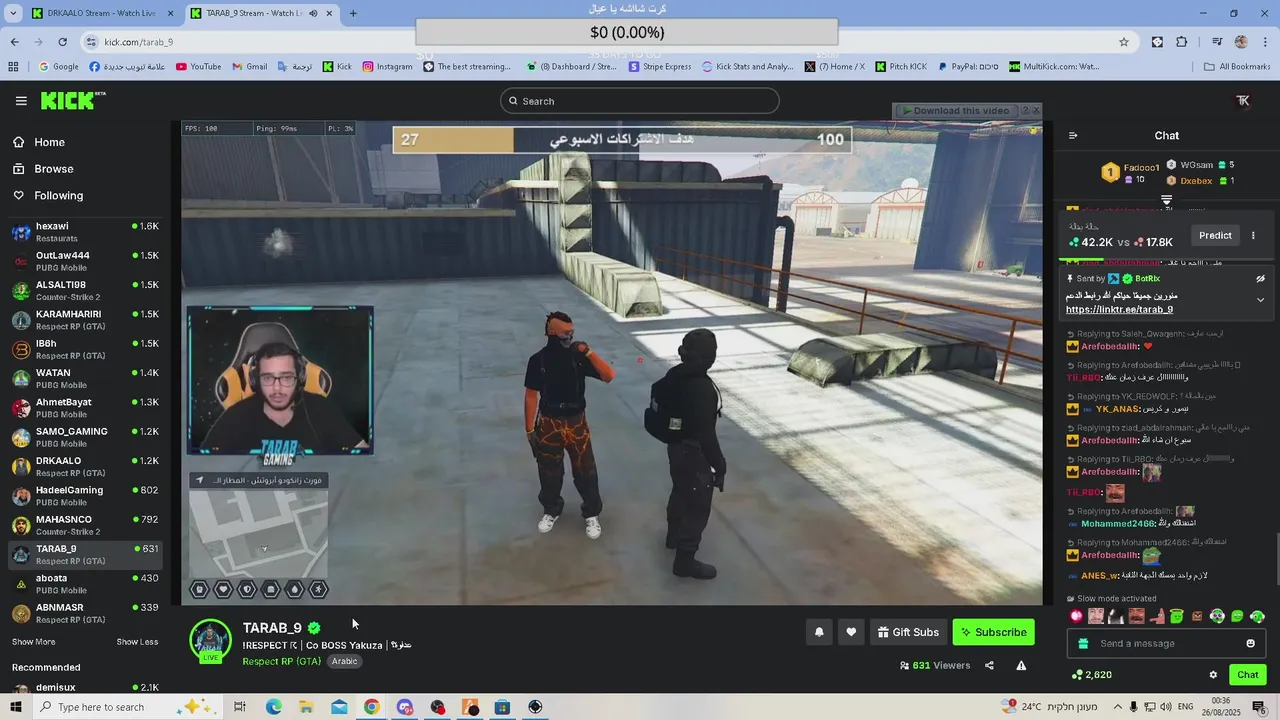The image size is (1280, 720).
Task: Open Respect RP (GTA) category link
Action: point(281,662)
